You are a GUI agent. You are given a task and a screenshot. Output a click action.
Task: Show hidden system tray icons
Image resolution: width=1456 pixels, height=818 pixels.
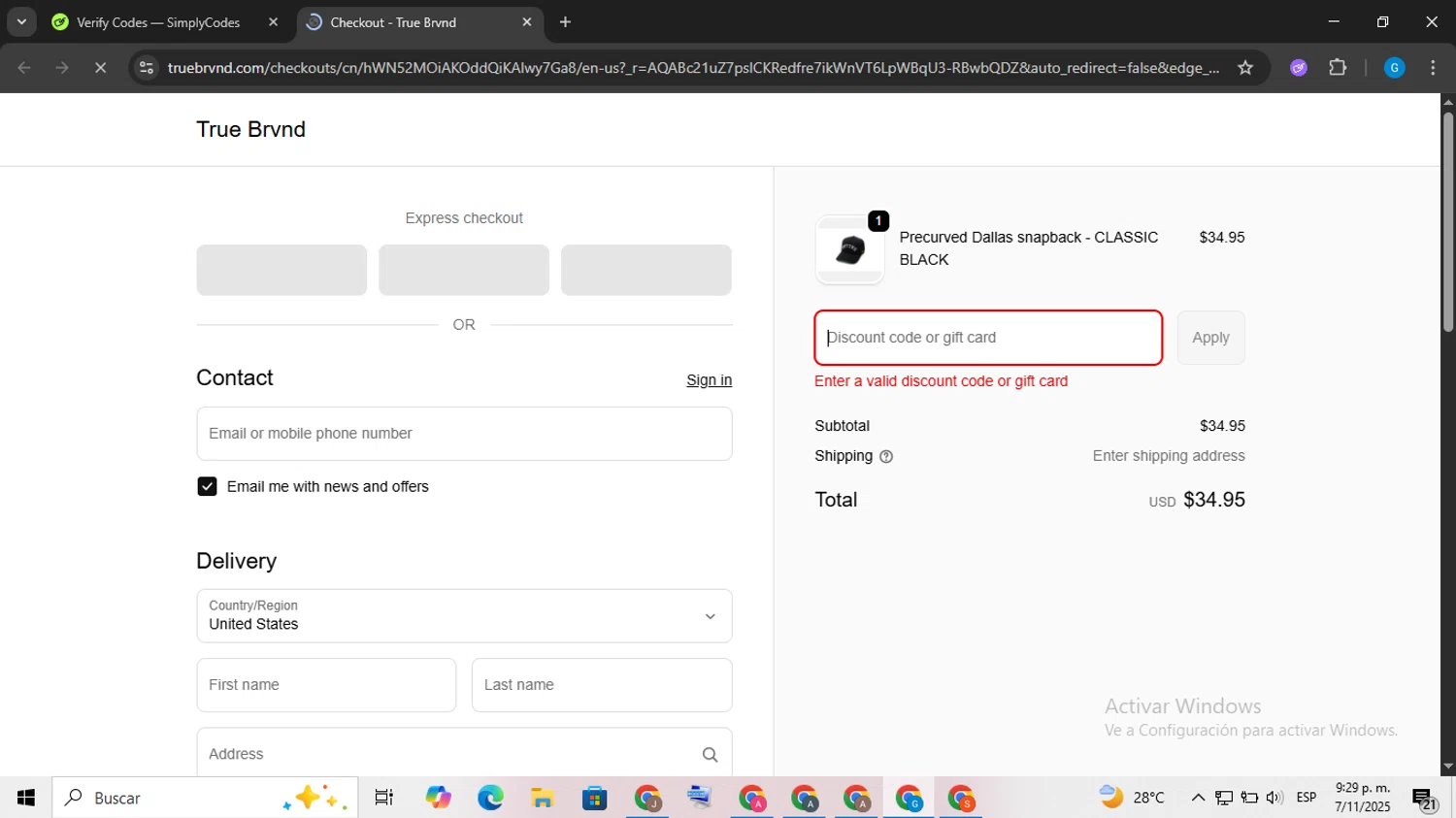click(x=1198, y=798)
